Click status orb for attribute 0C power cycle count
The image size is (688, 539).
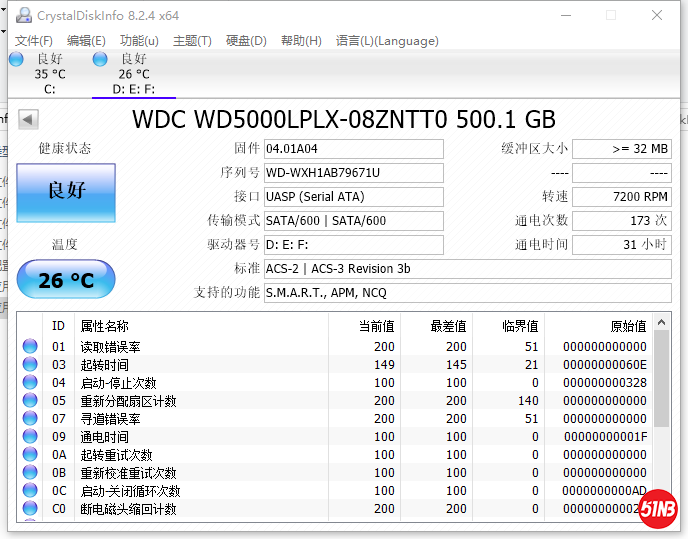[30, 491]
